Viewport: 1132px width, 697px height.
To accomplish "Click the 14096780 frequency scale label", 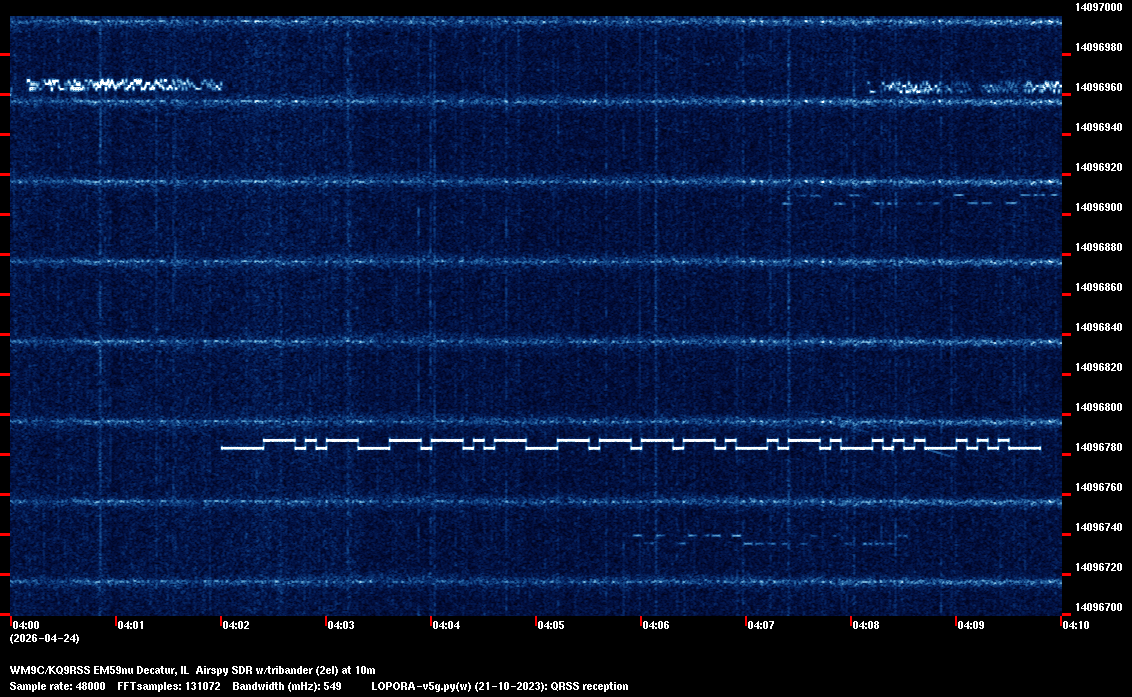I will (1098, 447).
